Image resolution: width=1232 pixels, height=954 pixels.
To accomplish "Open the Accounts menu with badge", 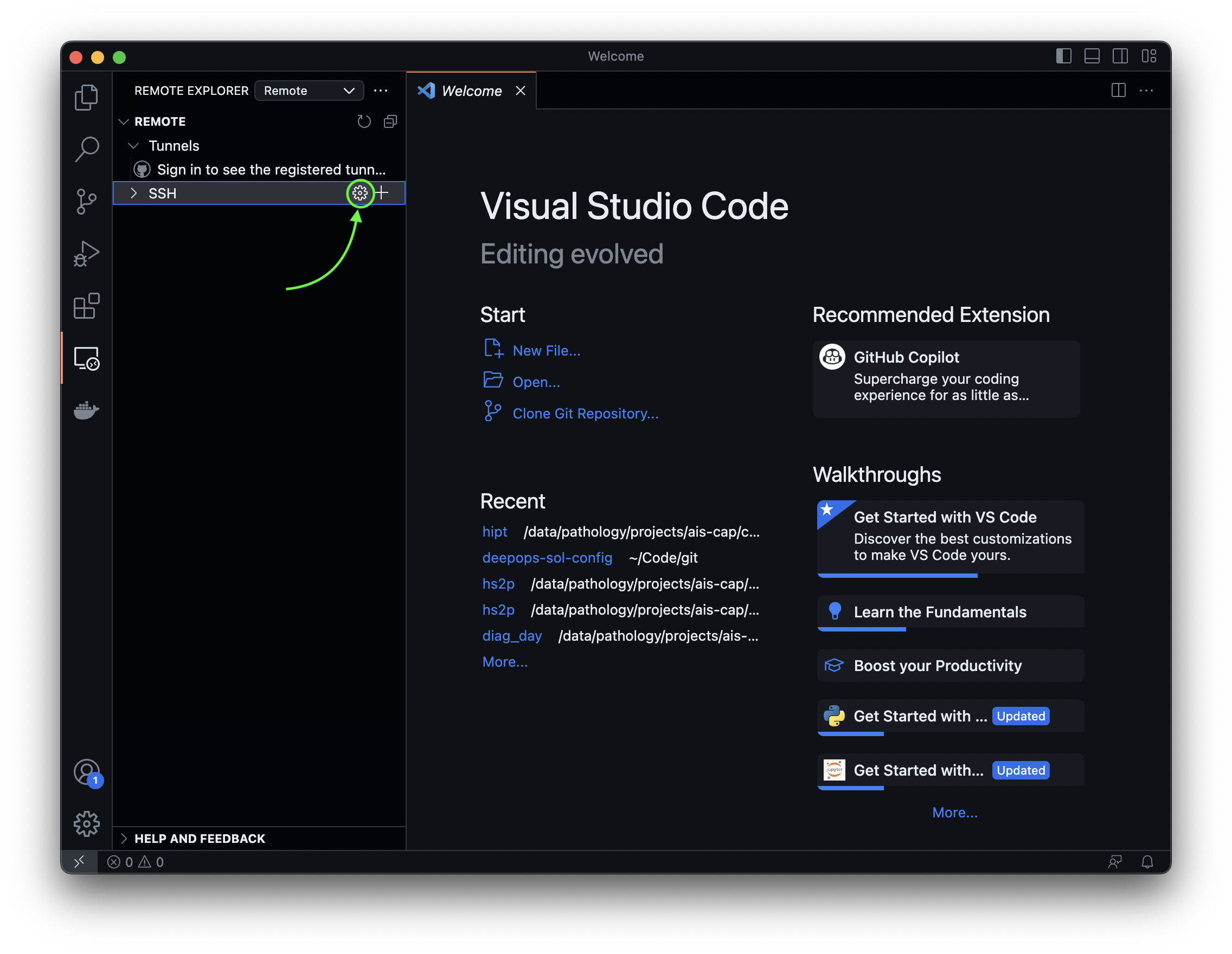I will 87,773.
